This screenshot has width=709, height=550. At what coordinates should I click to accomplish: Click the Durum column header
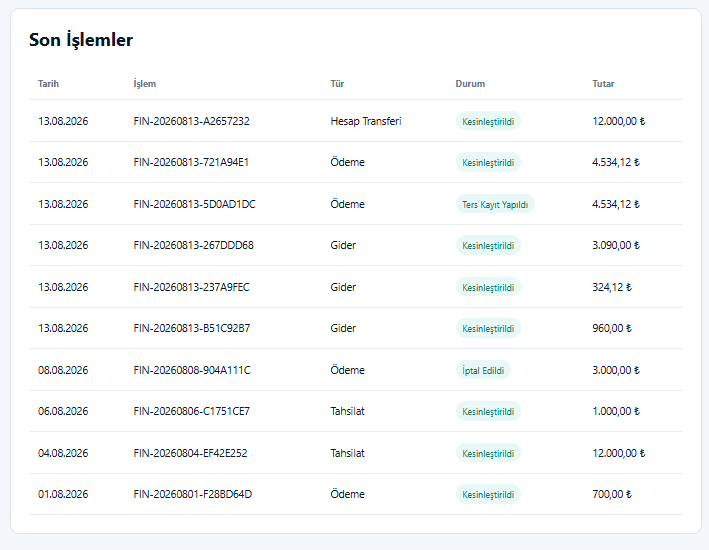[x=470, y=84]
